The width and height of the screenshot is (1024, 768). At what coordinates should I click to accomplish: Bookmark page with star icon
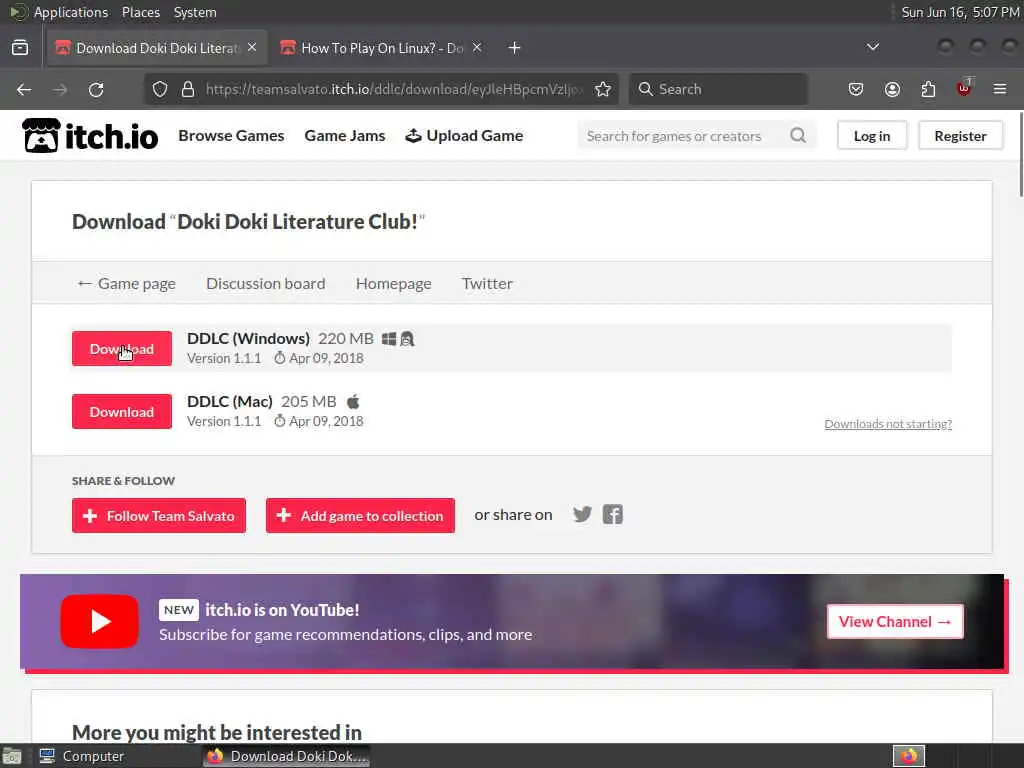tap(603, 89)
